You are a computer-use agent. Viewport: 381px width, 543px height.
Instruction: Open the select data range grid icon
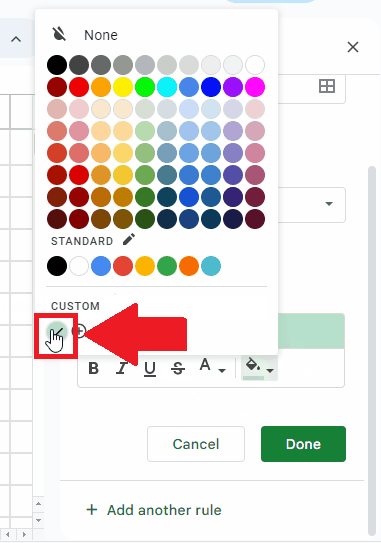[x=327, y=86]
